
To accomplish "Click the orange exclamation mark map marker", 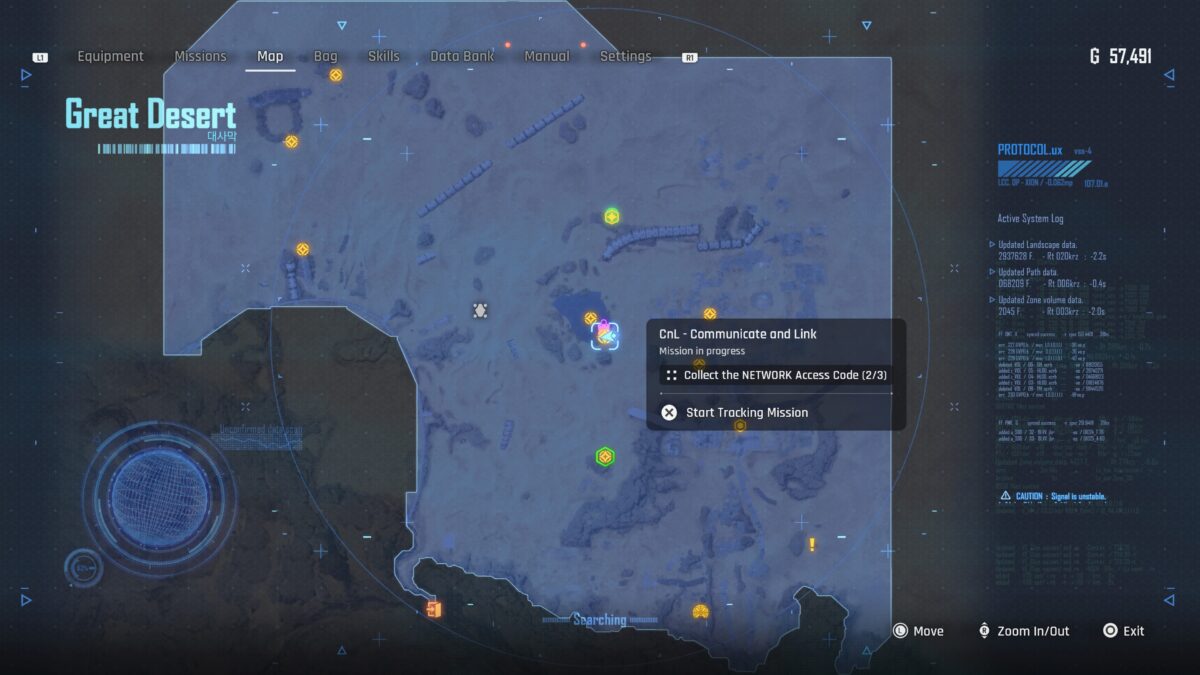I will tap(812, 544).
